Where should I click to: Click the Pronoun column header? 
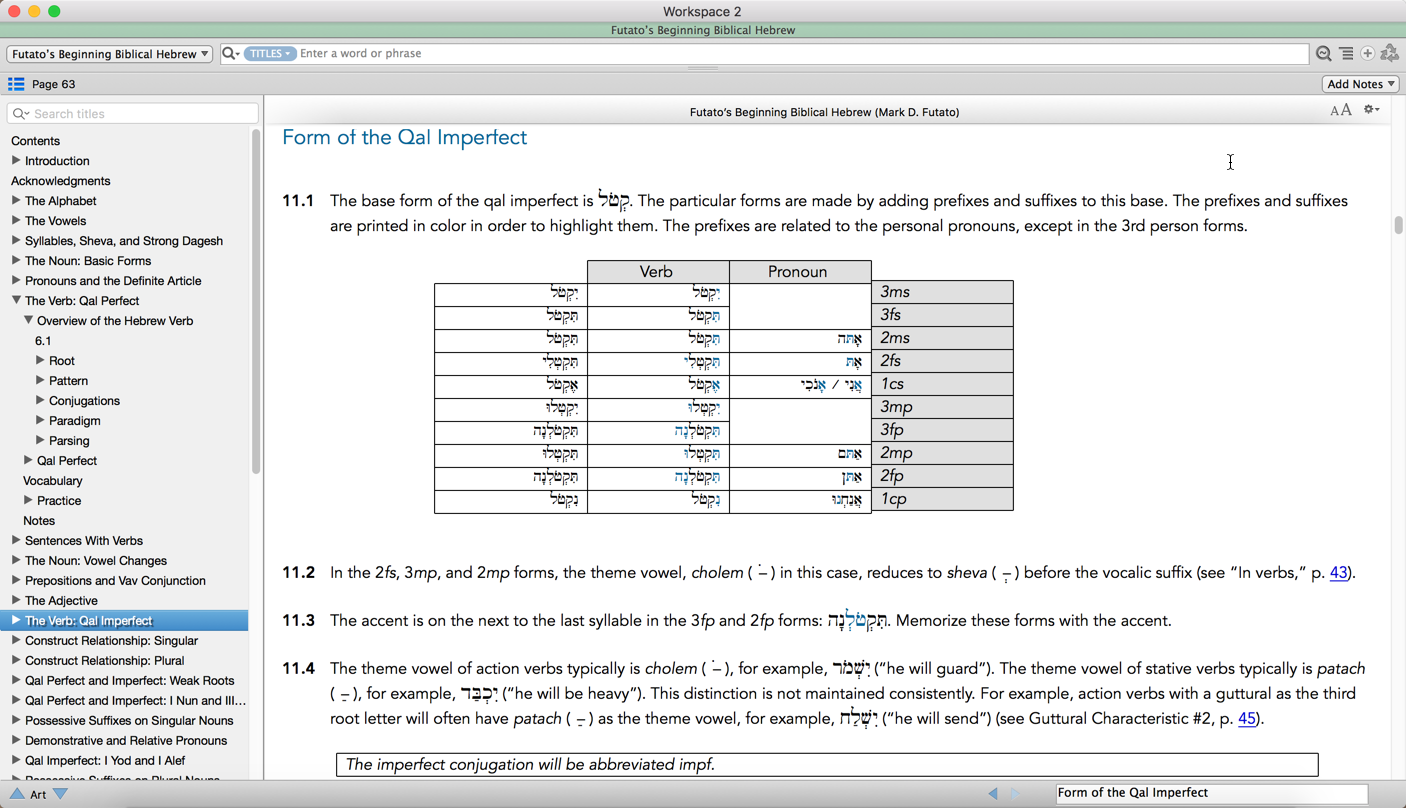click(798, 272)
